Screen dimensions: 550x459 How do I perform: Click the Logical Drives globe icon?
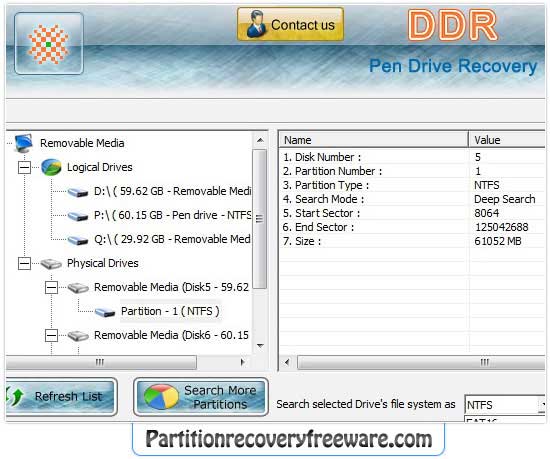pyautogui.click(x=51, y=167)
